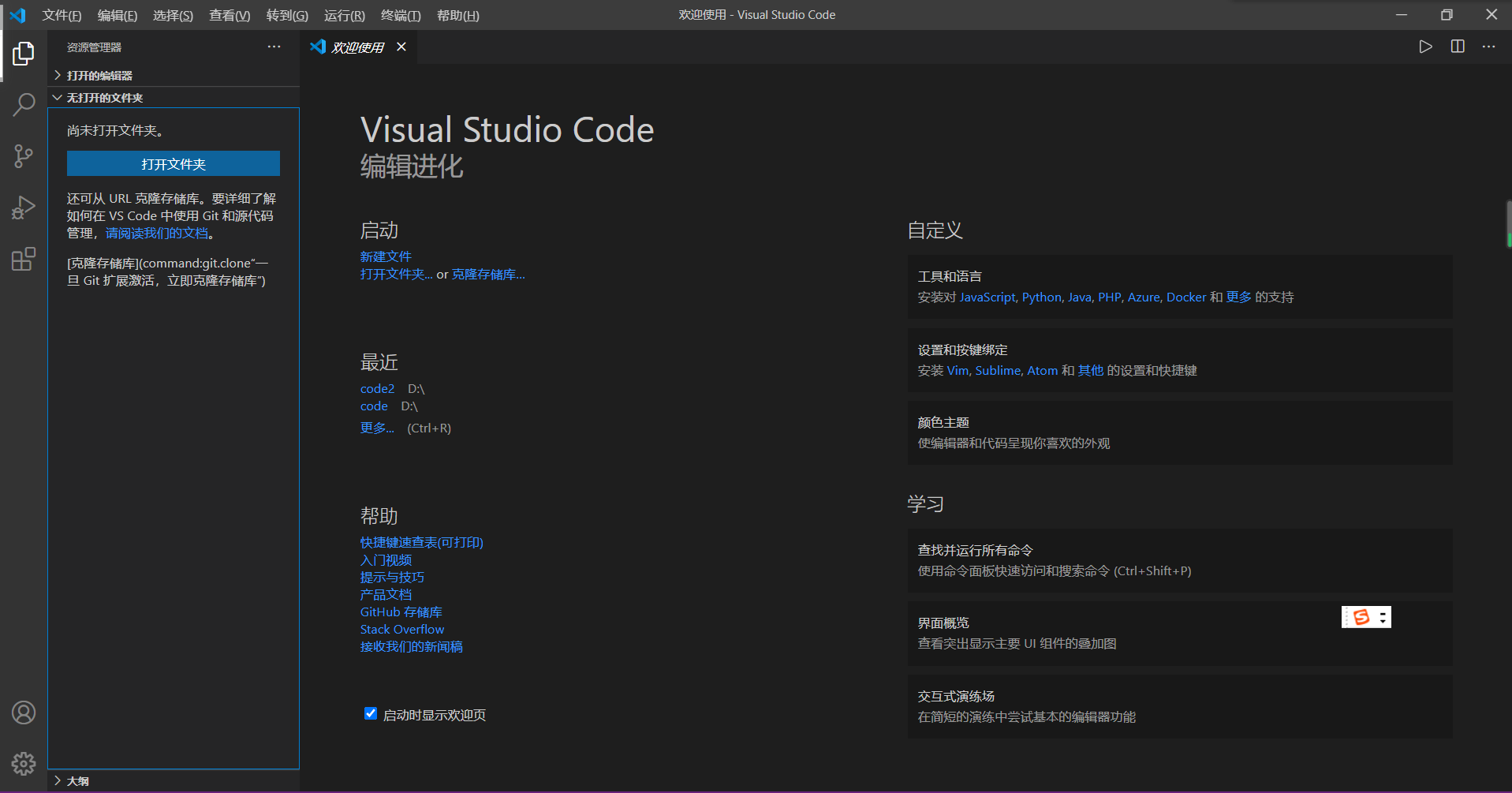Open the 资源管理器 panel ellipsis menu
This screenshot has height=793, width=1512.
tap(274, 47)
